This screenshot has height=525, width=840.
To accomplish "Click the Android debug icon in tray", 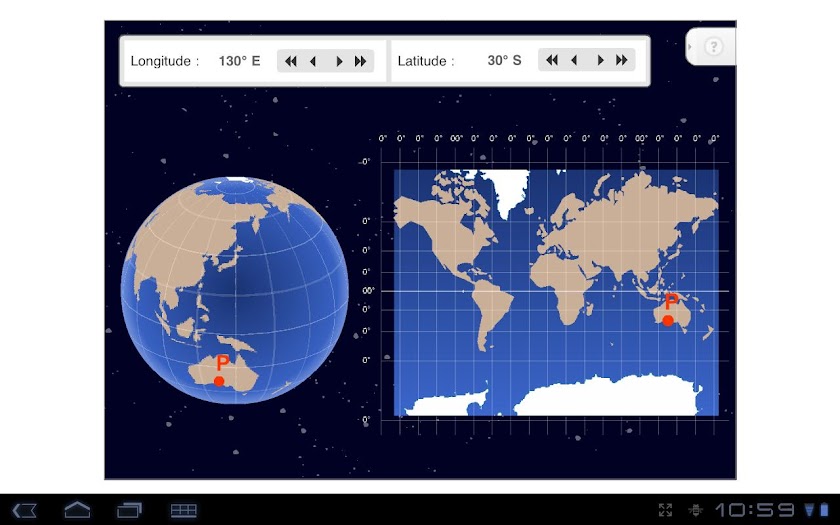I will 696,509.
